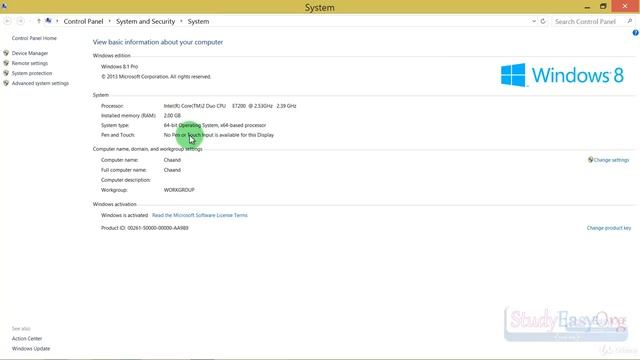Click the Forward navigation arrow

tap(20, 21)
